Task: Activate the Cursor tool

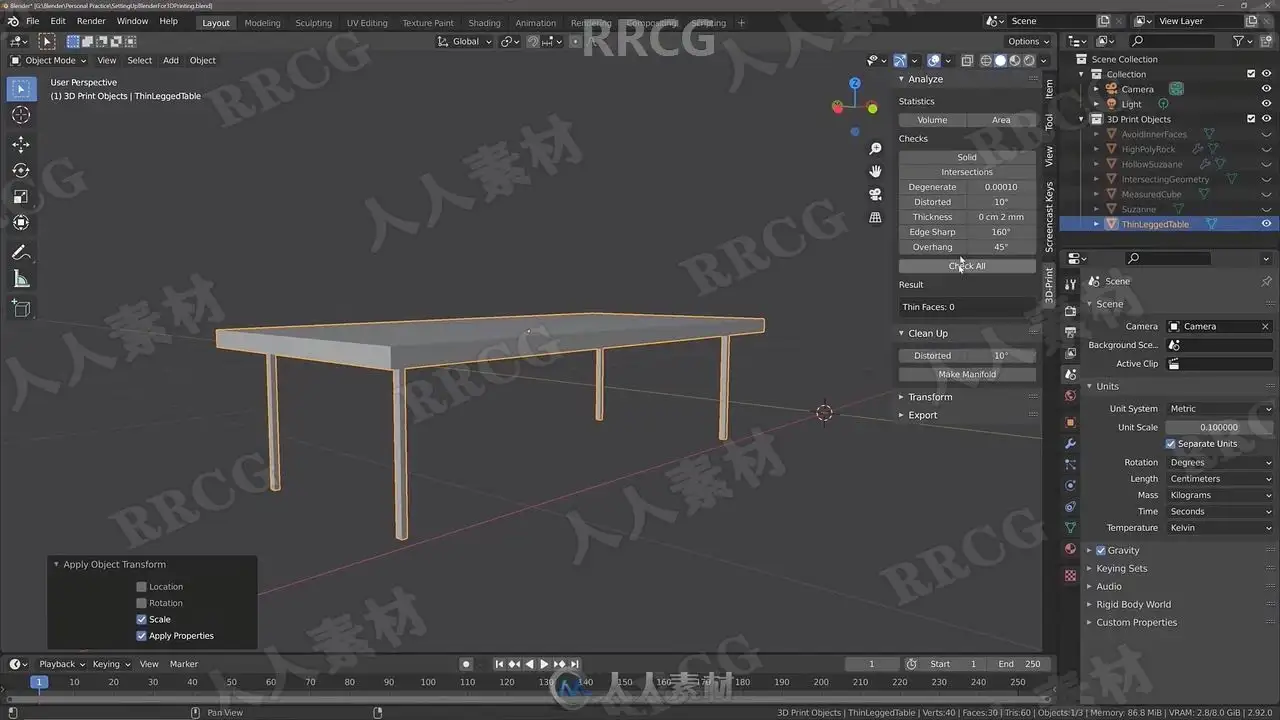Action: coord(21,115)
